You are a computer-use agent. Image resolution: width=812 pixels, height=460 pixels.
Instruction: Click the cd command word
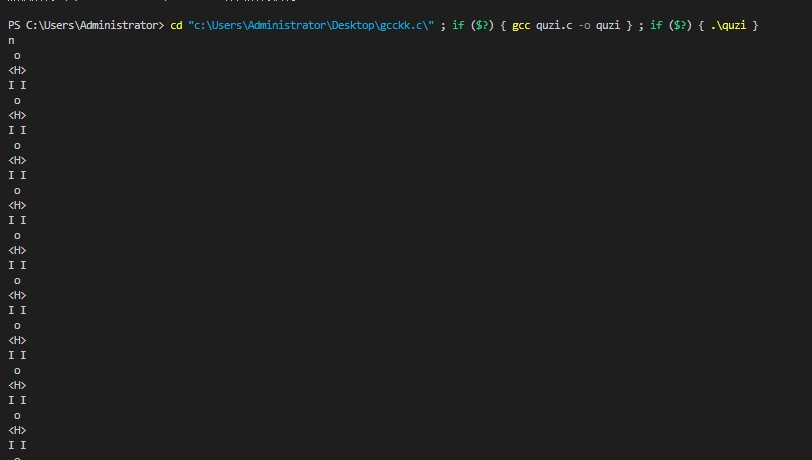pos(176,24)
